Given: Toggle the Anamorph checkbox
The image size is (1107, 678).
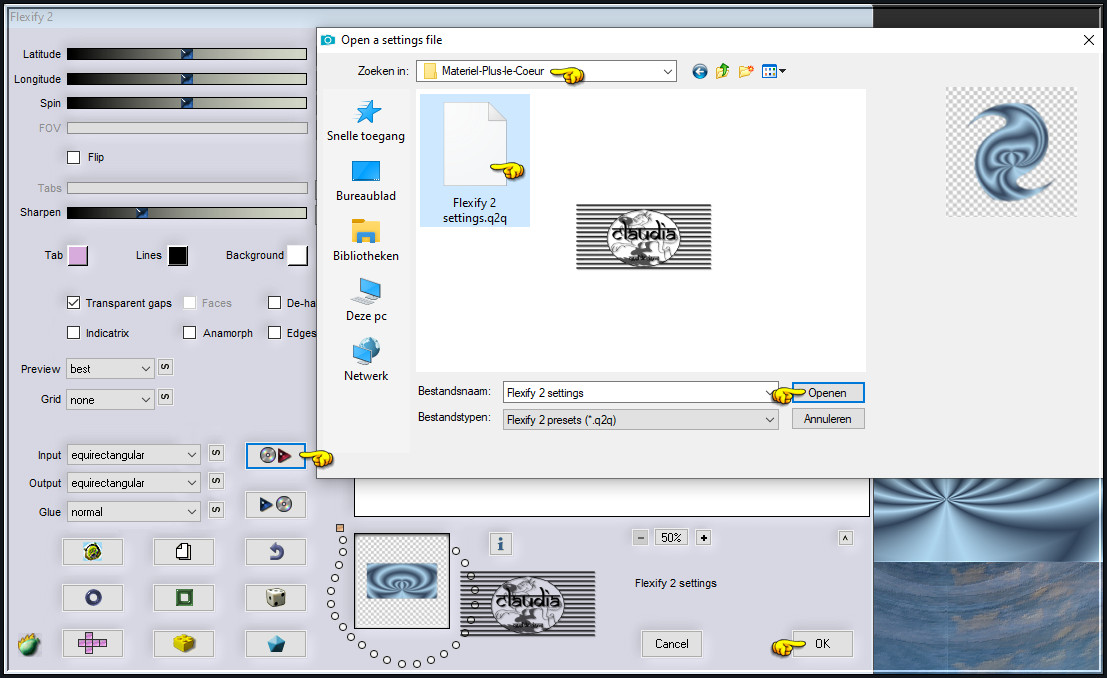Looking at the screenshot, I should click(189, 333).
